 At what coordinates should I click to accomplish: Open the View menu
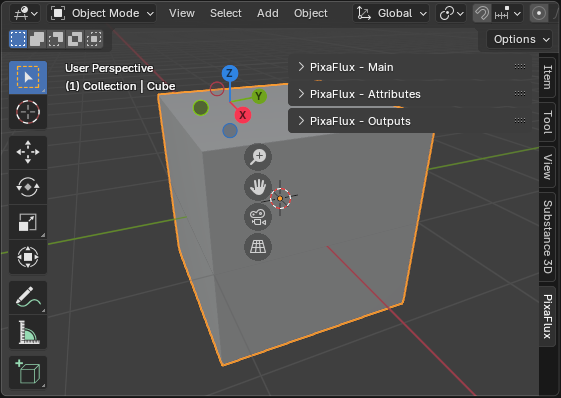(x=182, y=14)
